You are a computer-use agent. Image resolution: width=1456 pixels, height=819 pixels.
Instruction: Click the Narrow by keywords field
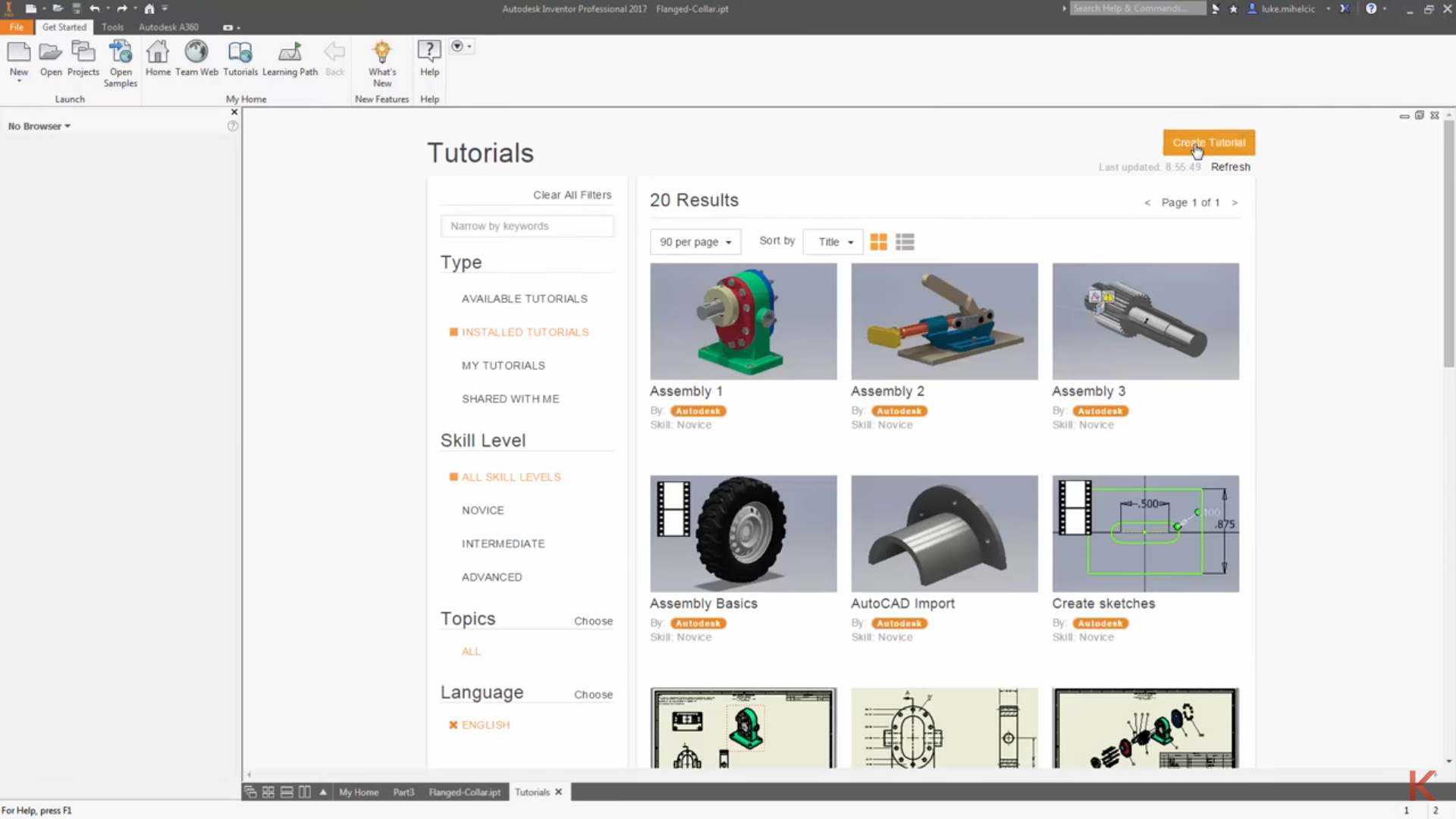coord(527,226)
